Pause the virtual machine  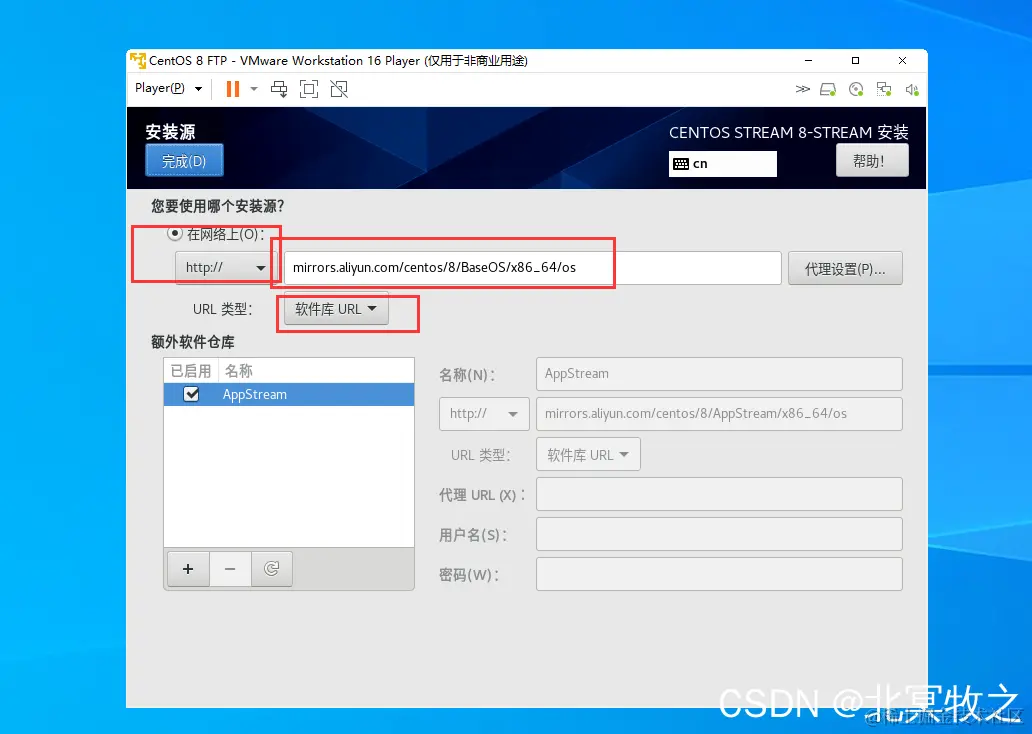pyautogui.click(x=232, y=88)
